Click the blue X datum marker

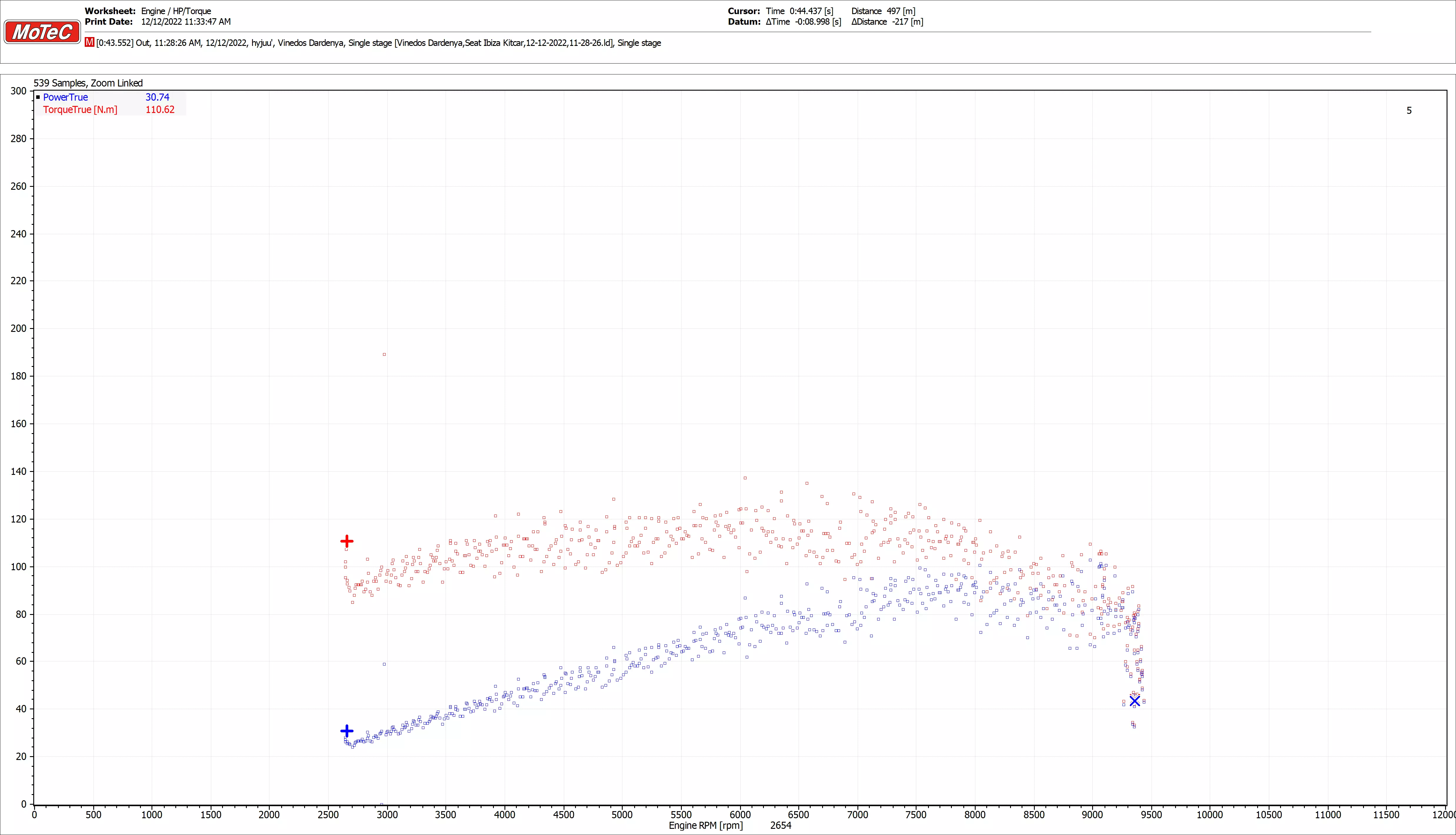click(1135, 701)
